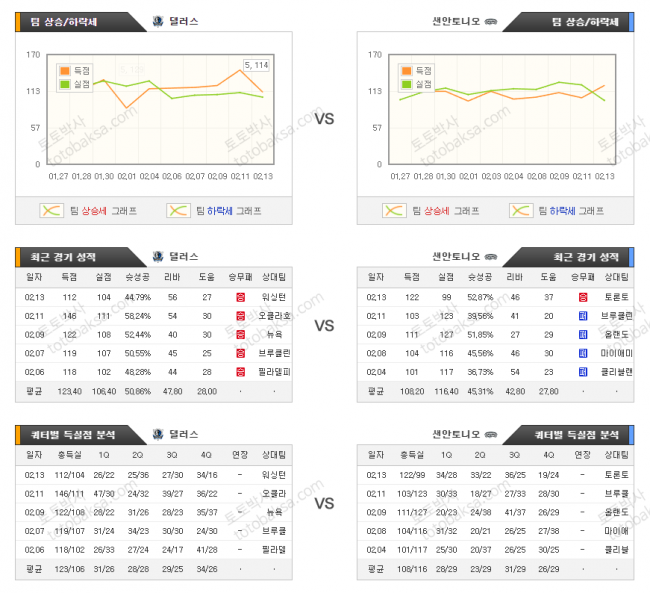The height and width of the screenshot is (593, 650).
Task: Click the Dallas team logo above the trend chart
Action: (x=158, y=21)
